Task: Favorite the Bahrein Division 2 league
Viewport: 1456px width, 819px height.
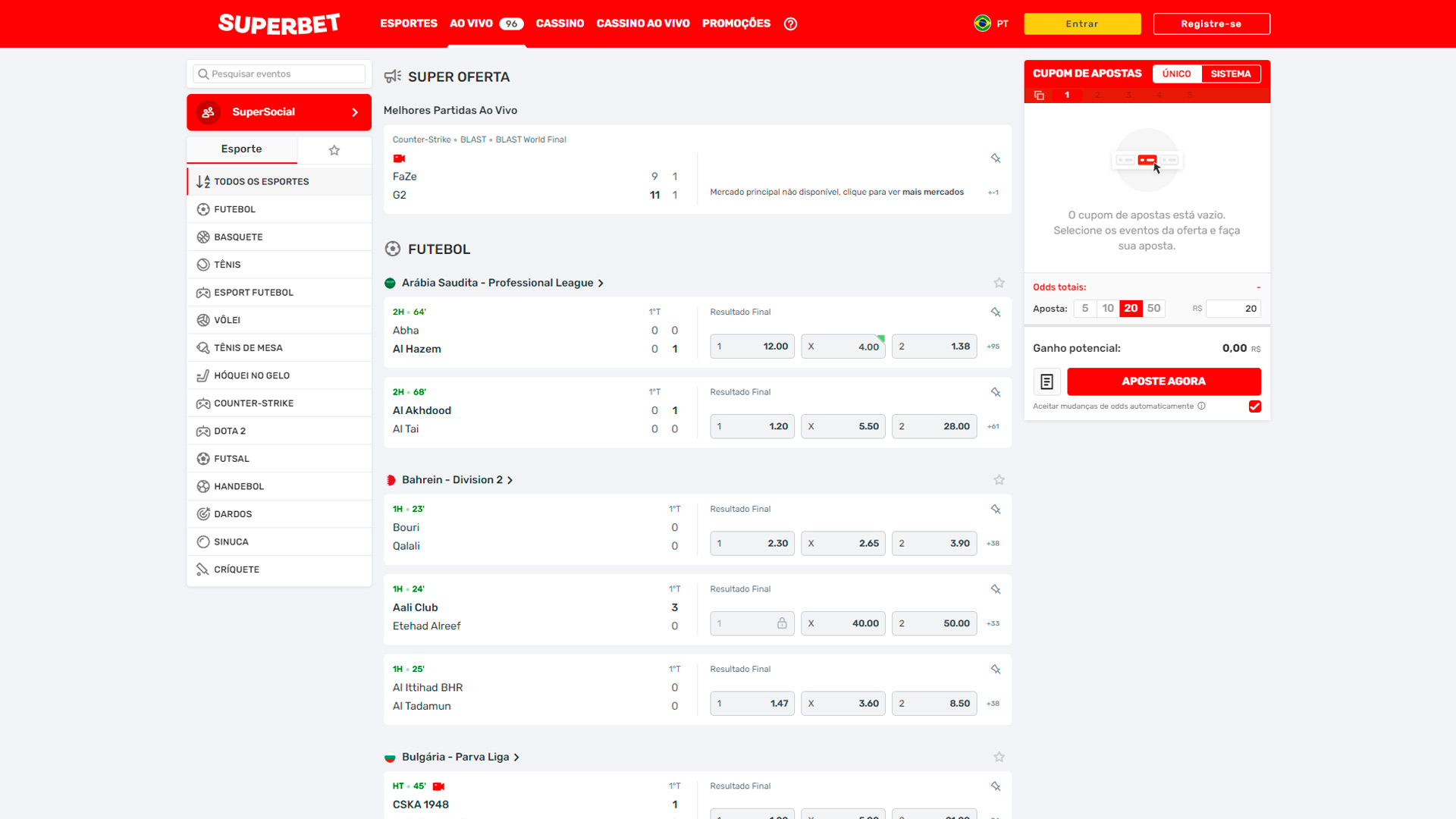Action: coord(999,480)
